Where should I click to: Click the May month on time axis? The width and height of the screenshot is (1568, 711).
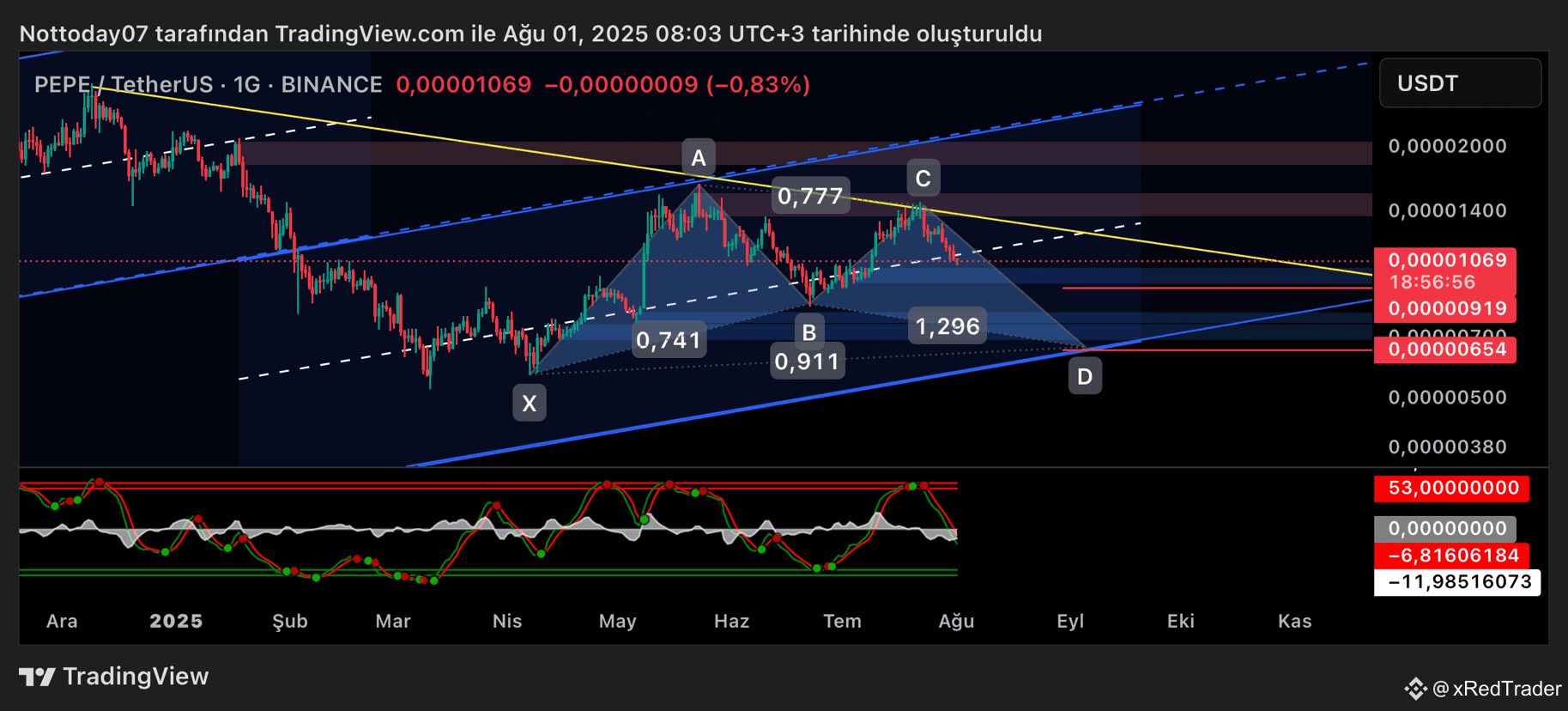618,622
